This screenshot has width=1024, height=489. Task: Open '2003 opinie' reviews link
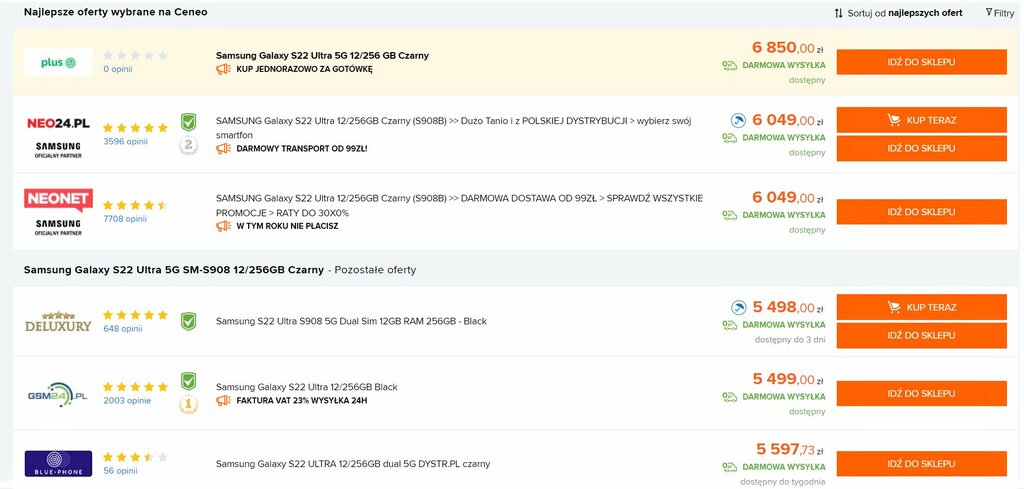click(x=127, y=401)
